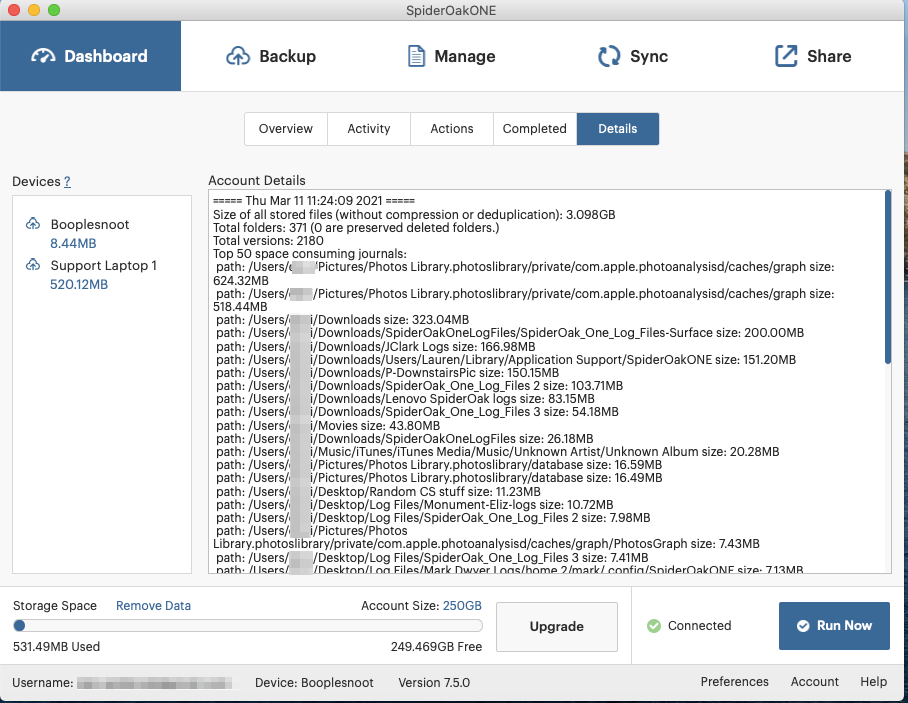Open Preferences in the bottom bar
This screenshot has height=703, width=908.
[x=734, y=682]
